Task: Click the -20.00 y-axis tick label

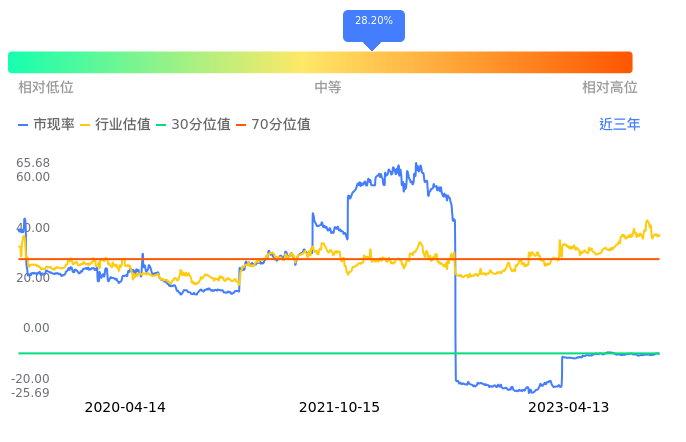Action: click(x=32, y=379)
